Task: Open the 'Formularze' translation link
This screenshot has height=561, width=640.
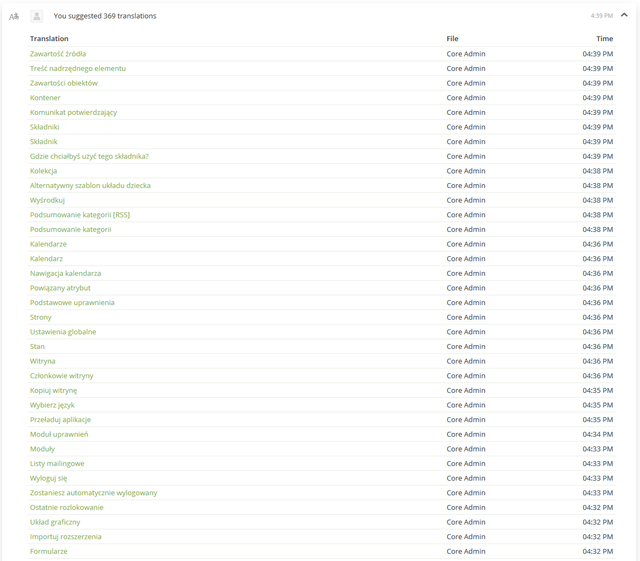Action: 49,552
